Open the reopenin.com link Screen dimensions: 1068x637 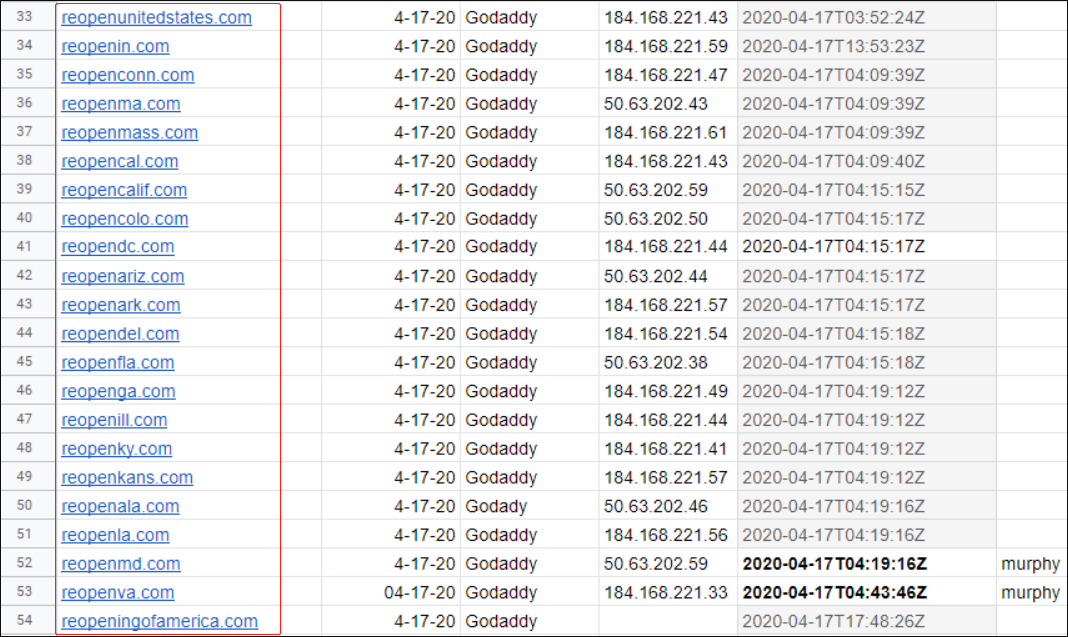(x=115, y=46)
